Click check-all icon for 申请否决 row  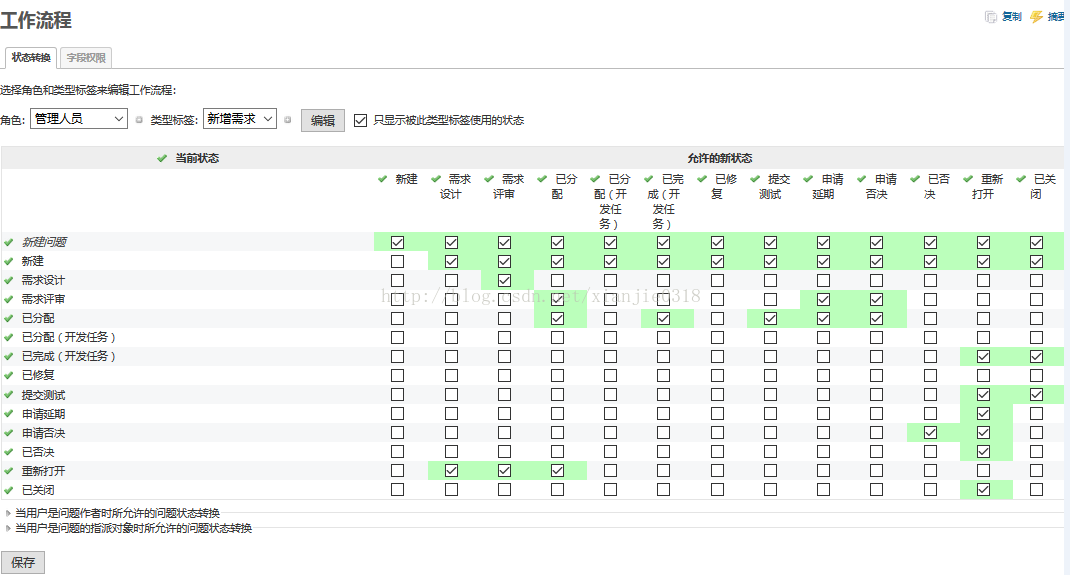pyautogui.click(x=9, y=433)
